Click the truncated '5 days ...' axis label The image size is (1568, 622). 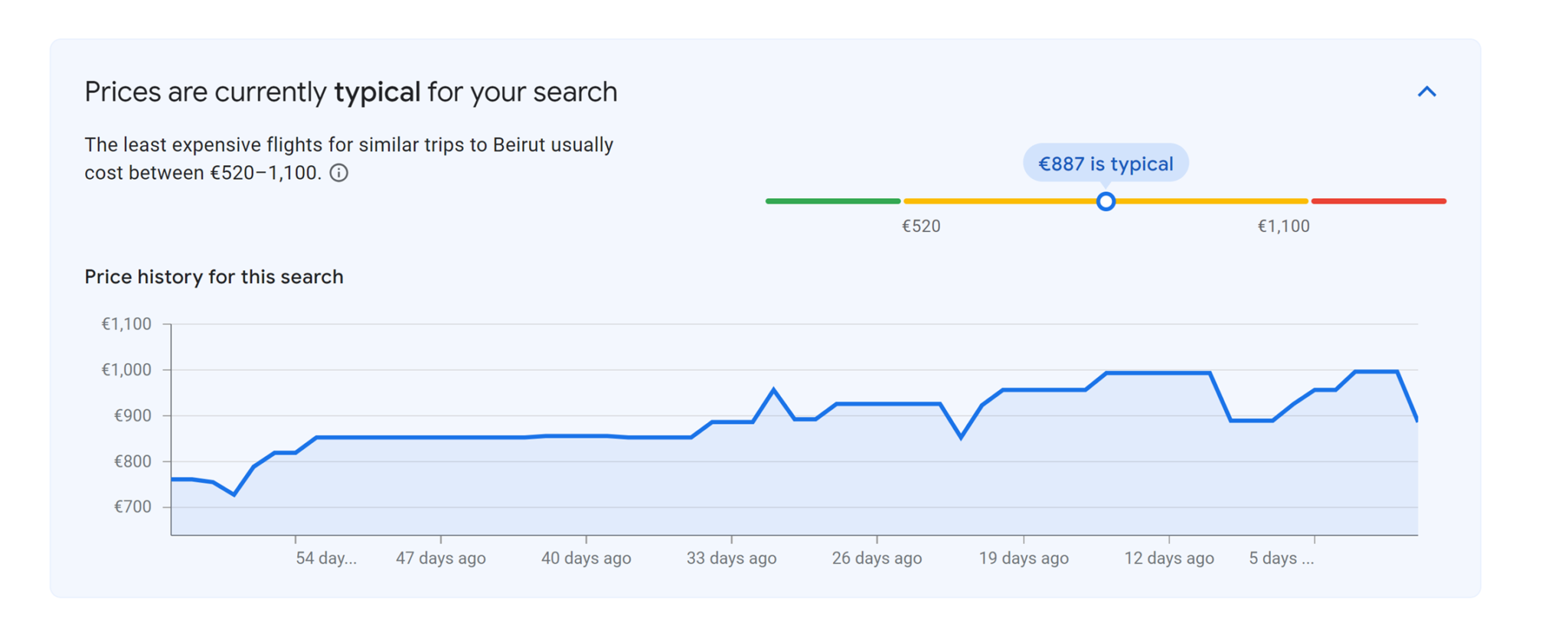(x=1281, y=558)
